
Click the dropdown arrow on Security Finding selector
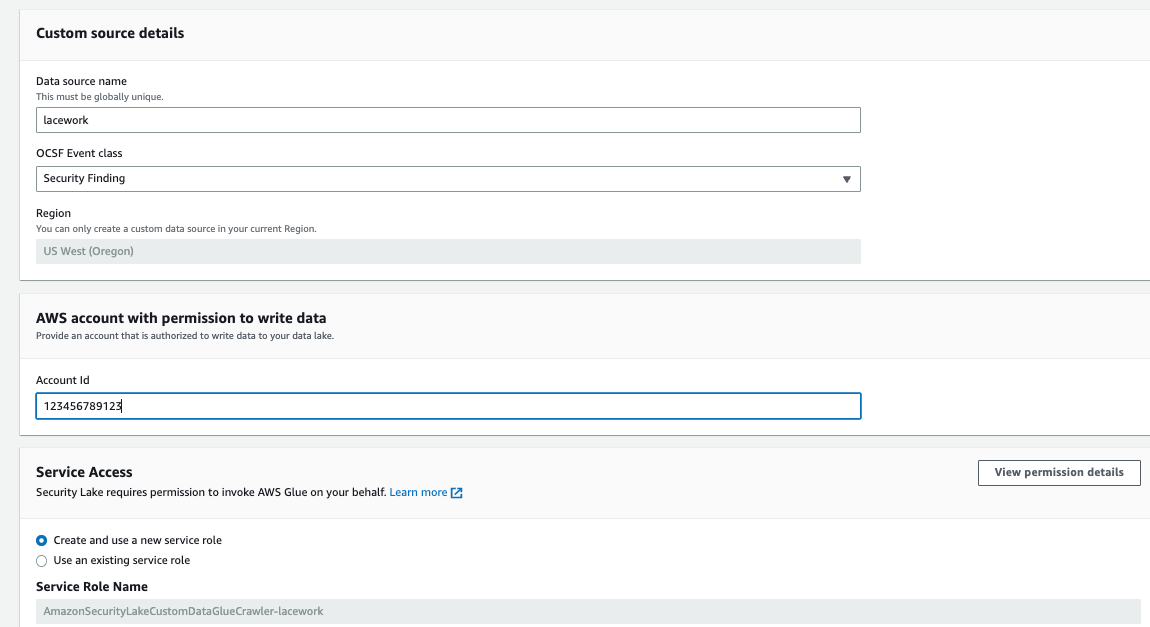click(847, 178)
